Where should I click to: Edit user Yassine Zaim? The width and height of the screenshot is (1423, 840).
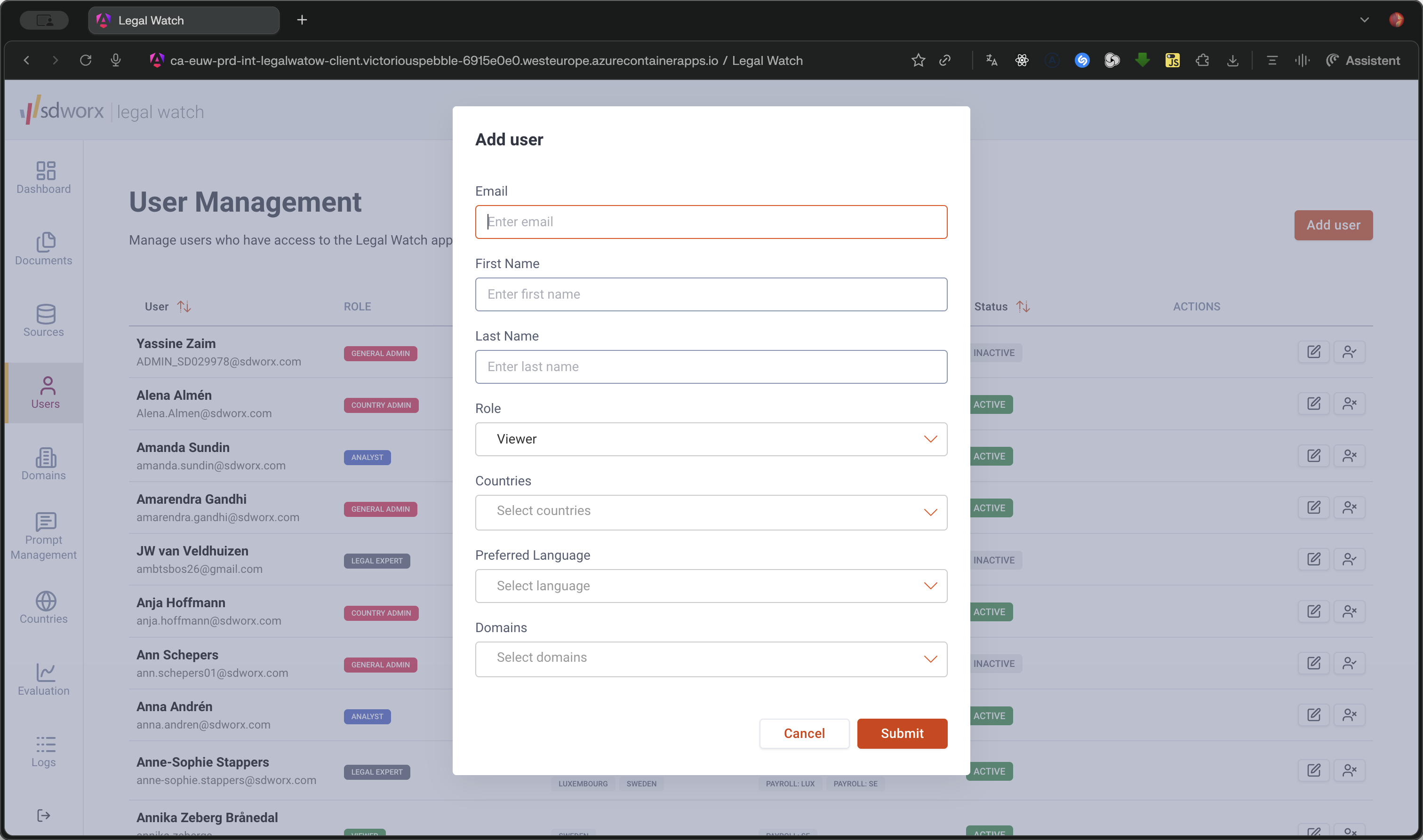coord(1314,351)
